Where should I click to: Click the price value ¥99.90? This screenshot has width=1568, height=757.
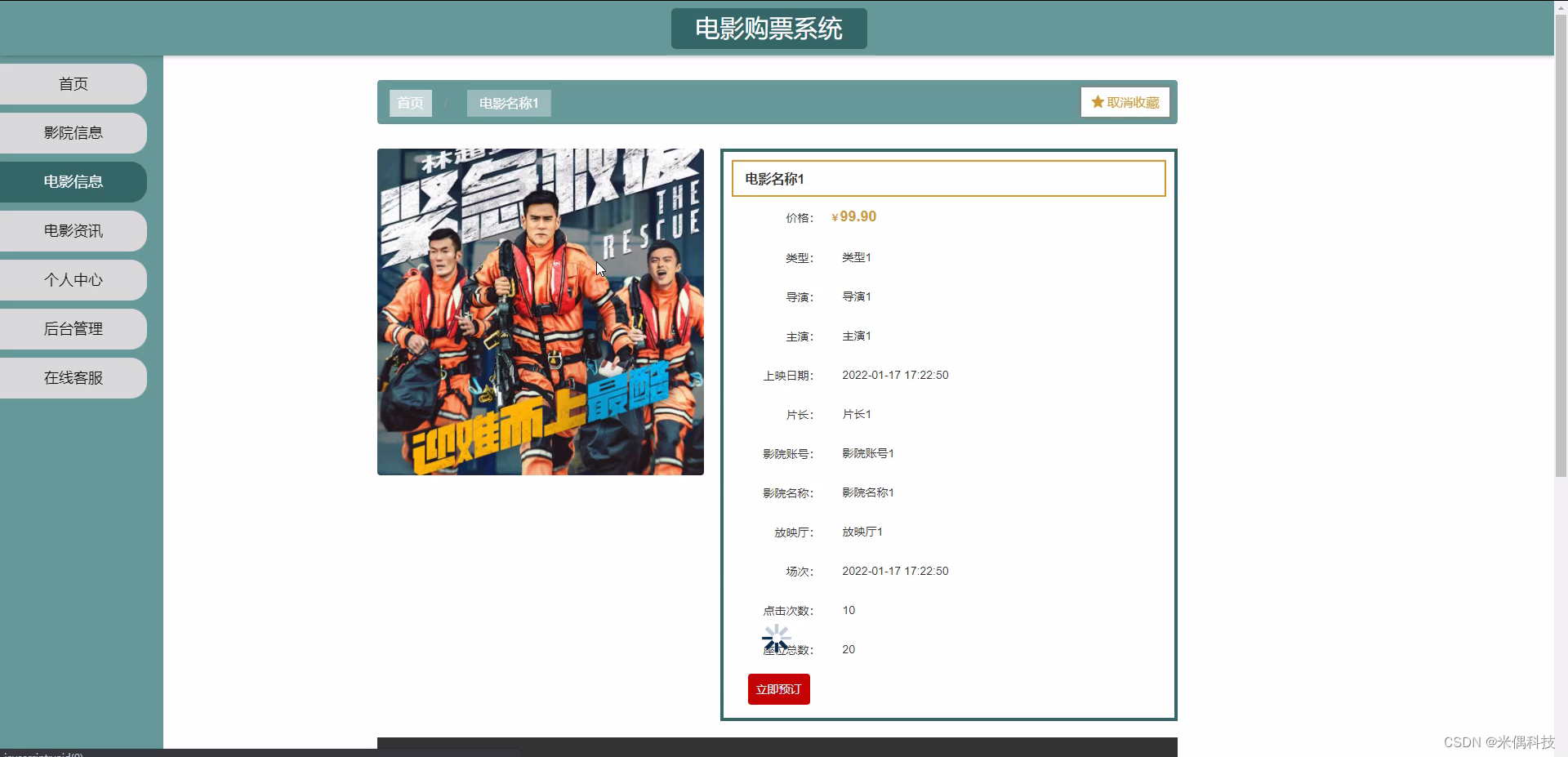(854, 216)
